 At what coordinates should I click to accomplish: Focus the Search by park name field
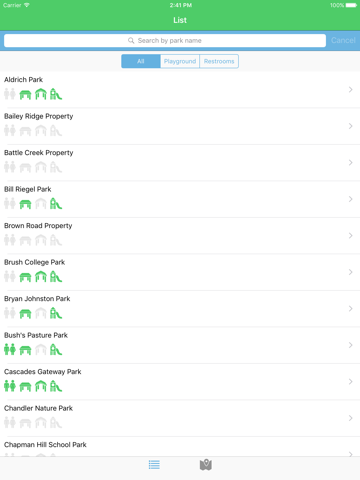[165, 41]
